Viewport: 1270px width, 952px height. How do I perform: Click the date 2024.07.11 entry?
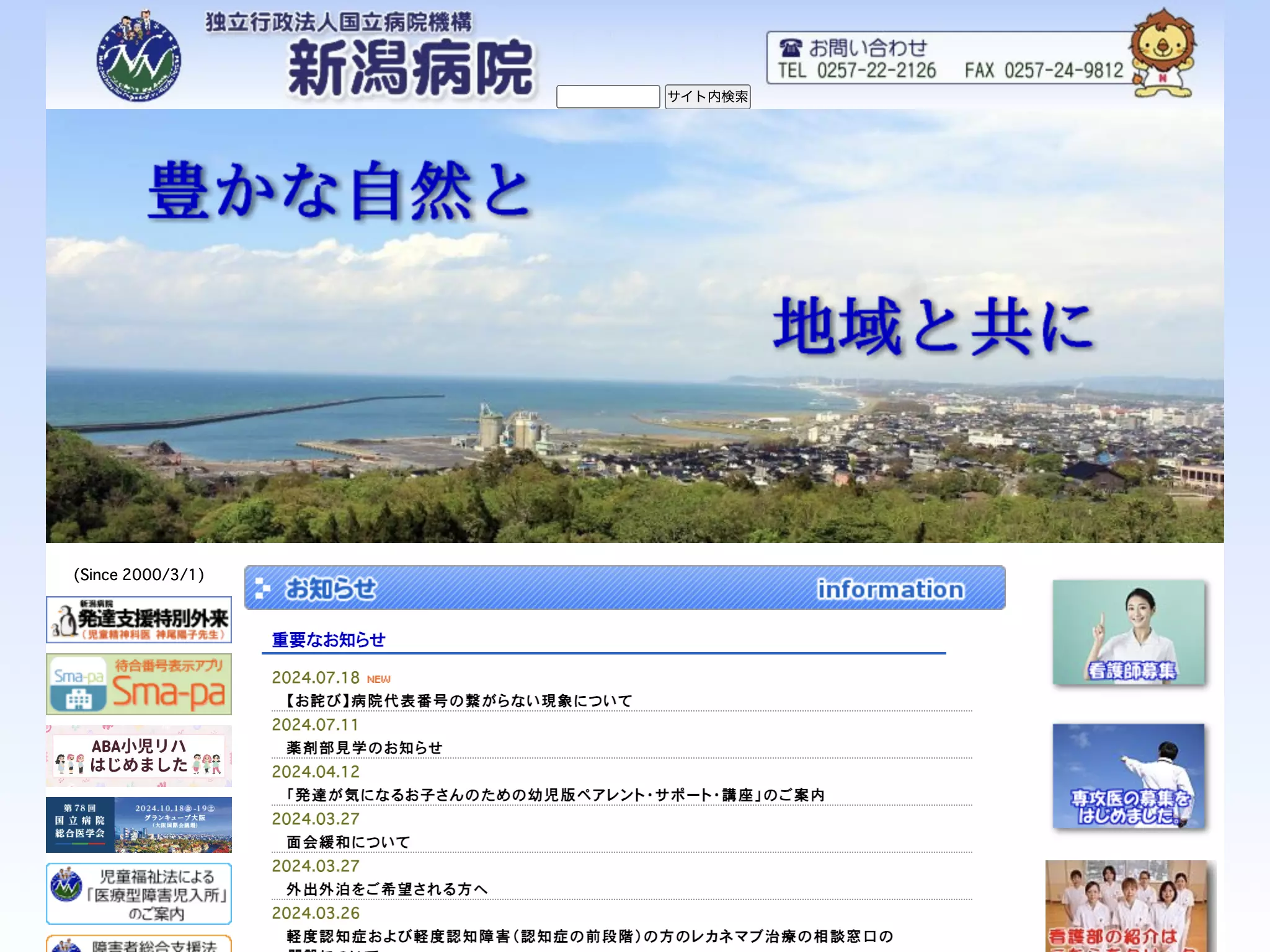315,725
